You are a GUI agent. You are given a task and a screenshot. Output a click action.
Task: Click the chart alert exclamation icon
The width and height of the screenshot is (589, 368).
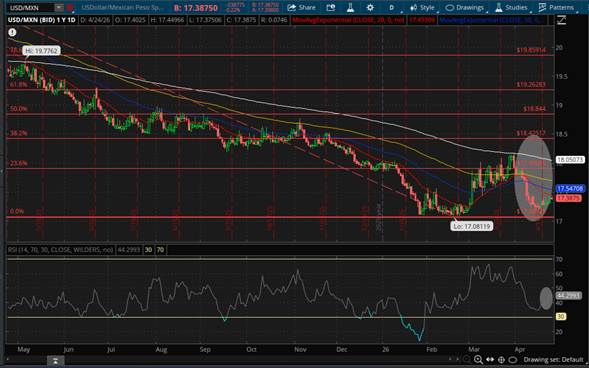(x=12, y=33)
